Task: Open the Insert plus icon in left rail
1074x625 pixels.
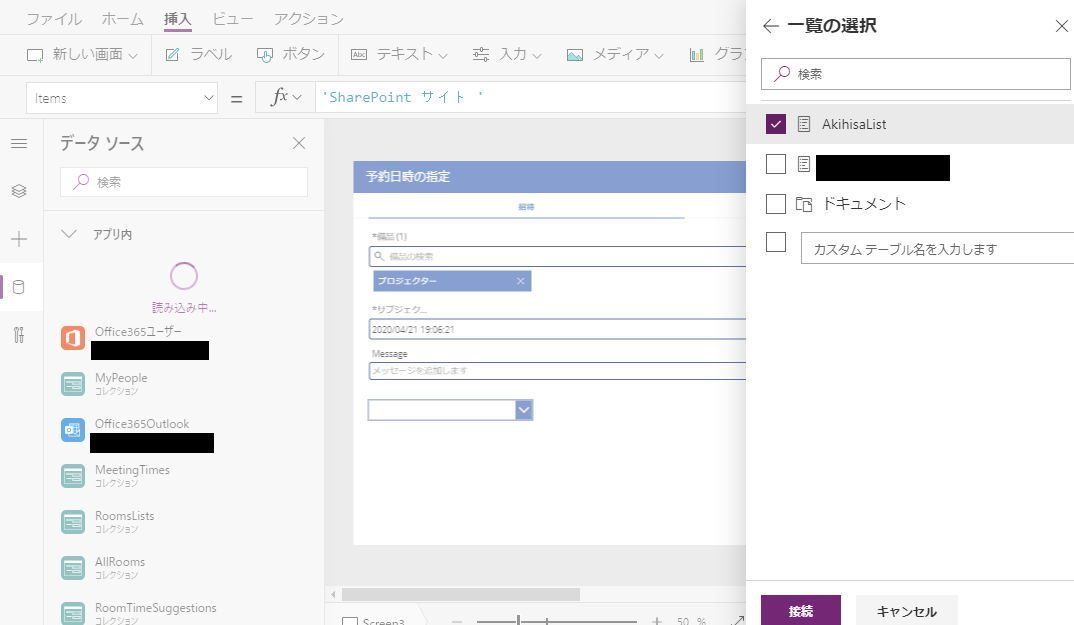Action: click(x=19, y=239)
